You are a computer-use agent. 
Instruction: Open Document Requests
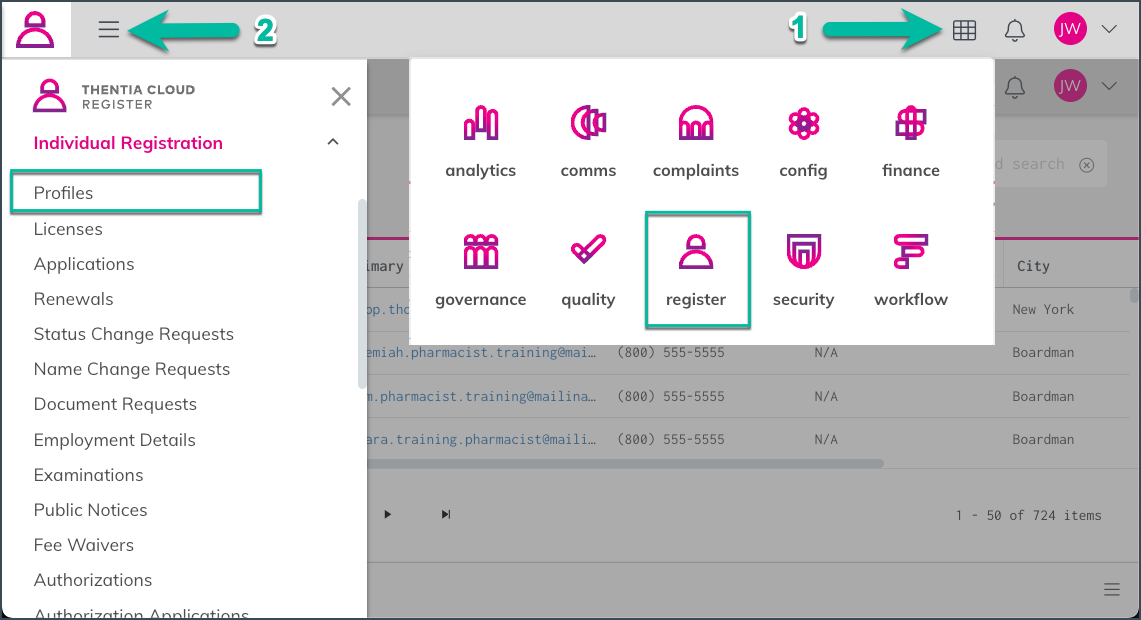click(115, 404)
